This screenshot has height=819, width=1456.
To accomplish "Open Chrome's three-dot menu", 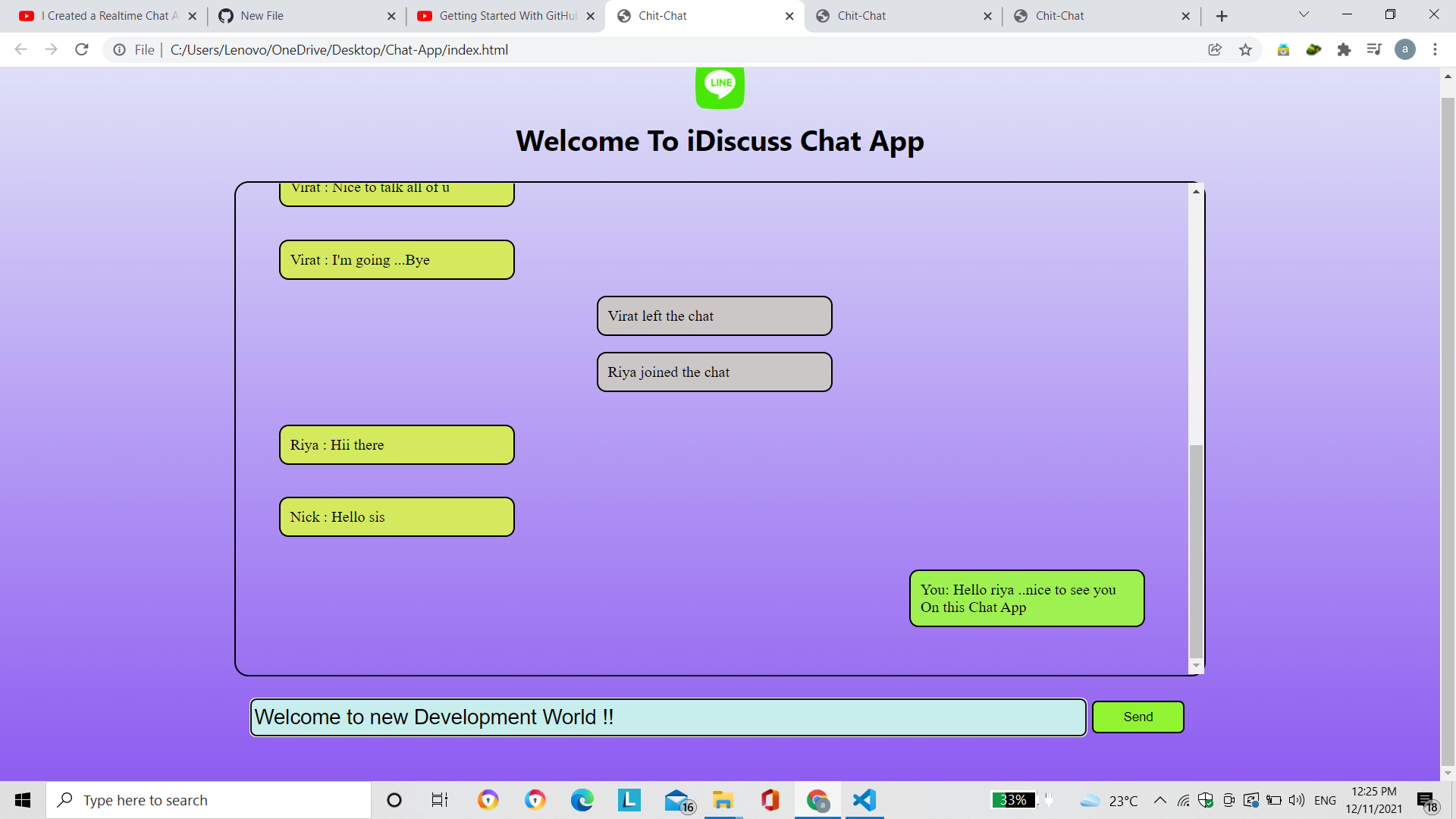I will [1435, 49].
